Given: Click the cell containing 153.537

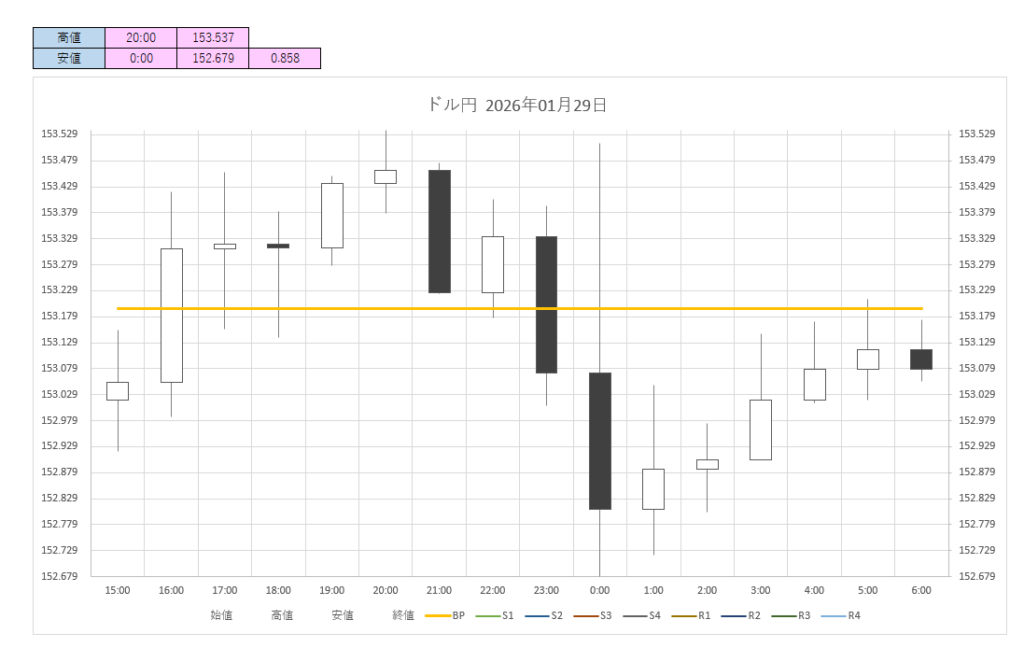Looking at the screenshot, I should [x=212, y=37].
